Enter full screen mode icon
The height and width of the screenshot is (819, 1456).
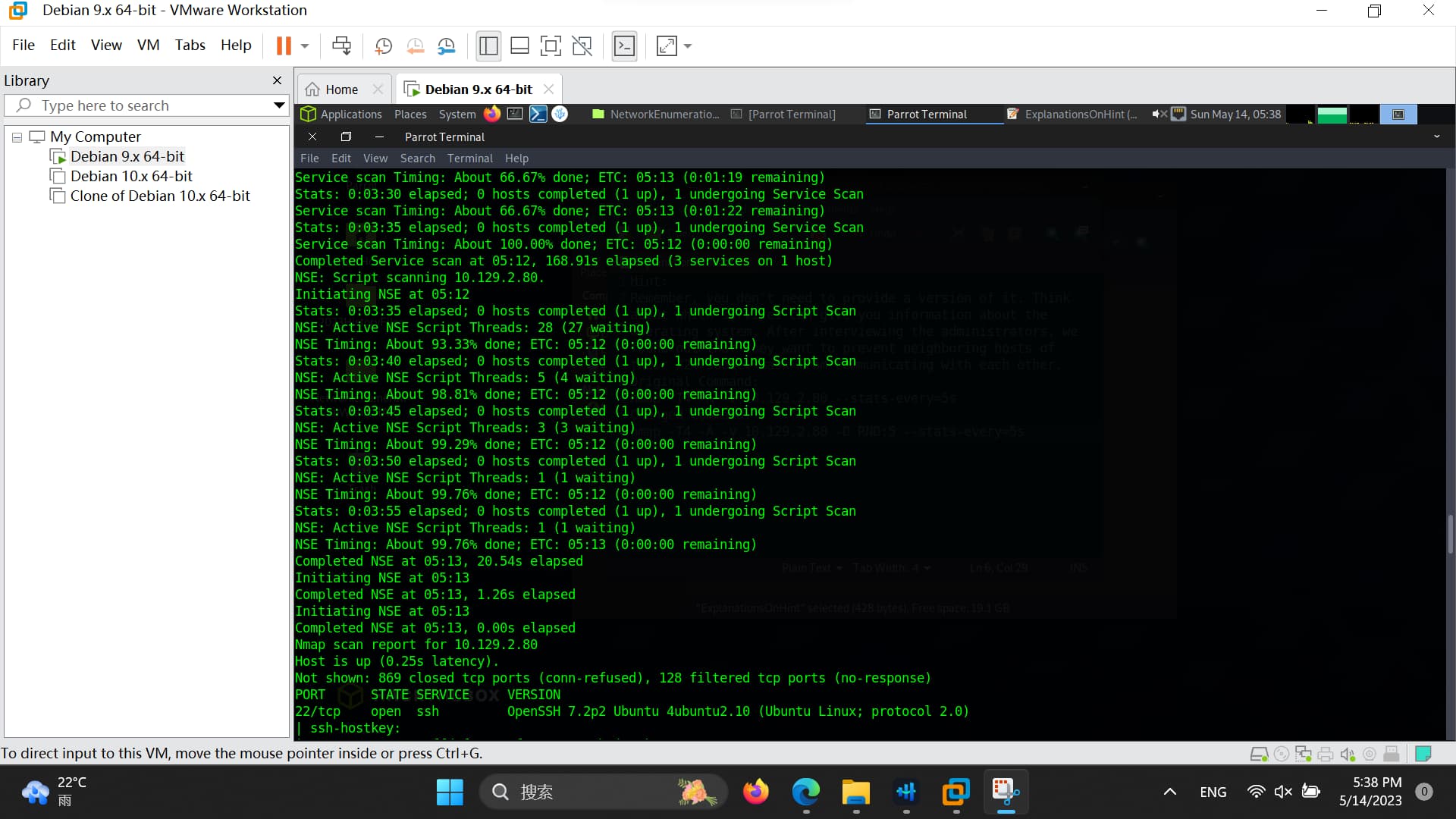click(551, 46)
